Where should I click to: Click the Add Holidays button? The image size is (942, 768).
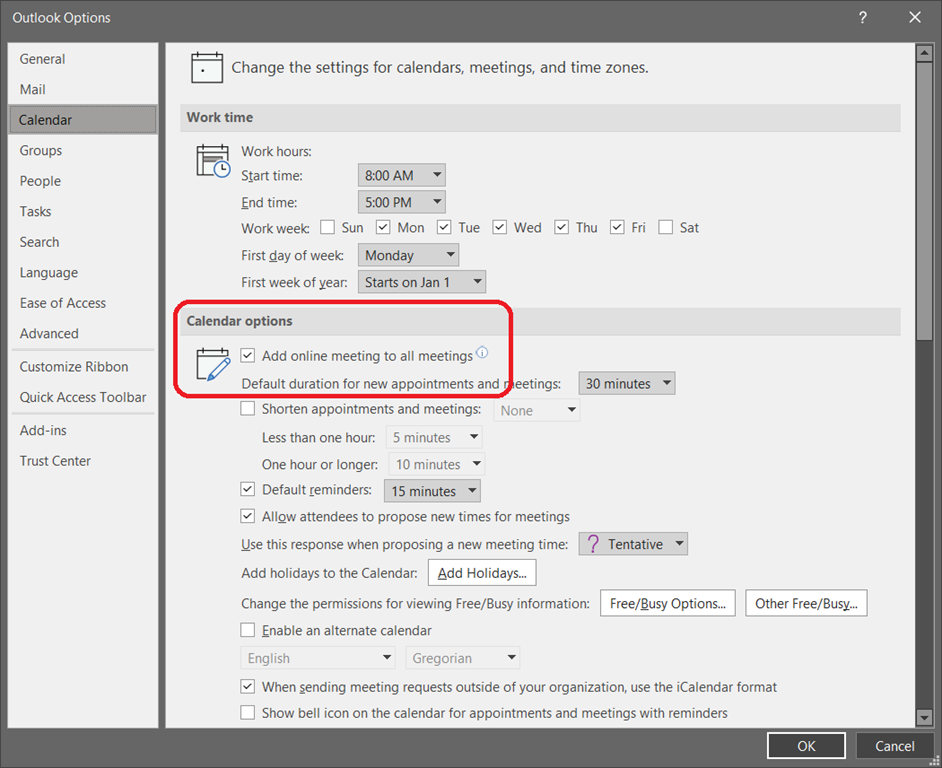click(x=482, y=573)
